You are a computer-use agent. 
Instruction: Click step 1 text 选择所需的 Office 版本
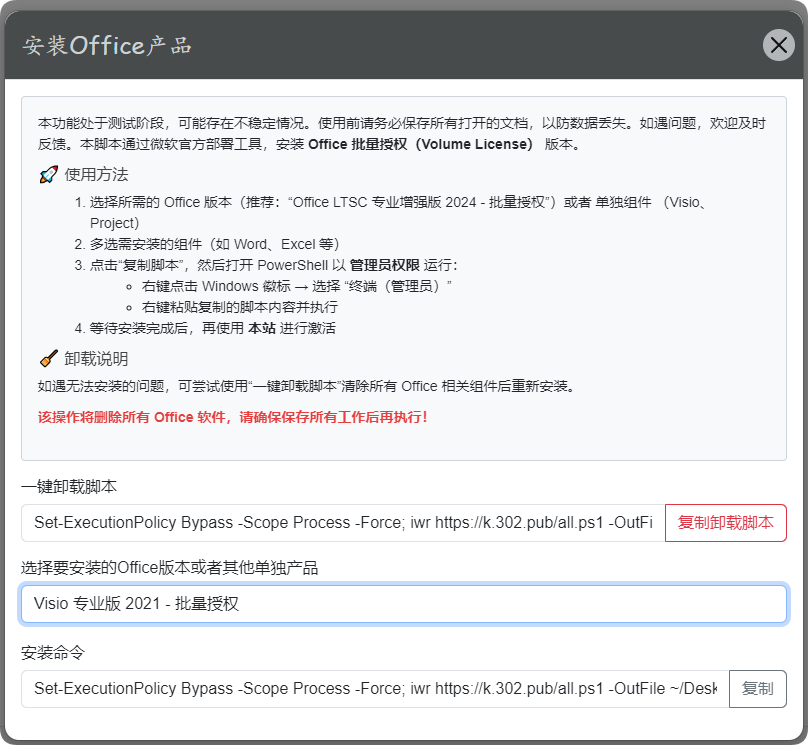(x=397, y=212)
